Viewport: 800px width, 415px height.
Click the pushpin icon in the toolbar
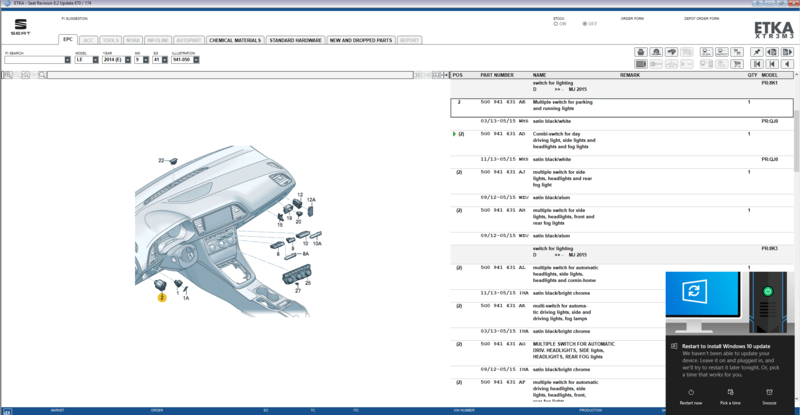click(x=757, y=52)
